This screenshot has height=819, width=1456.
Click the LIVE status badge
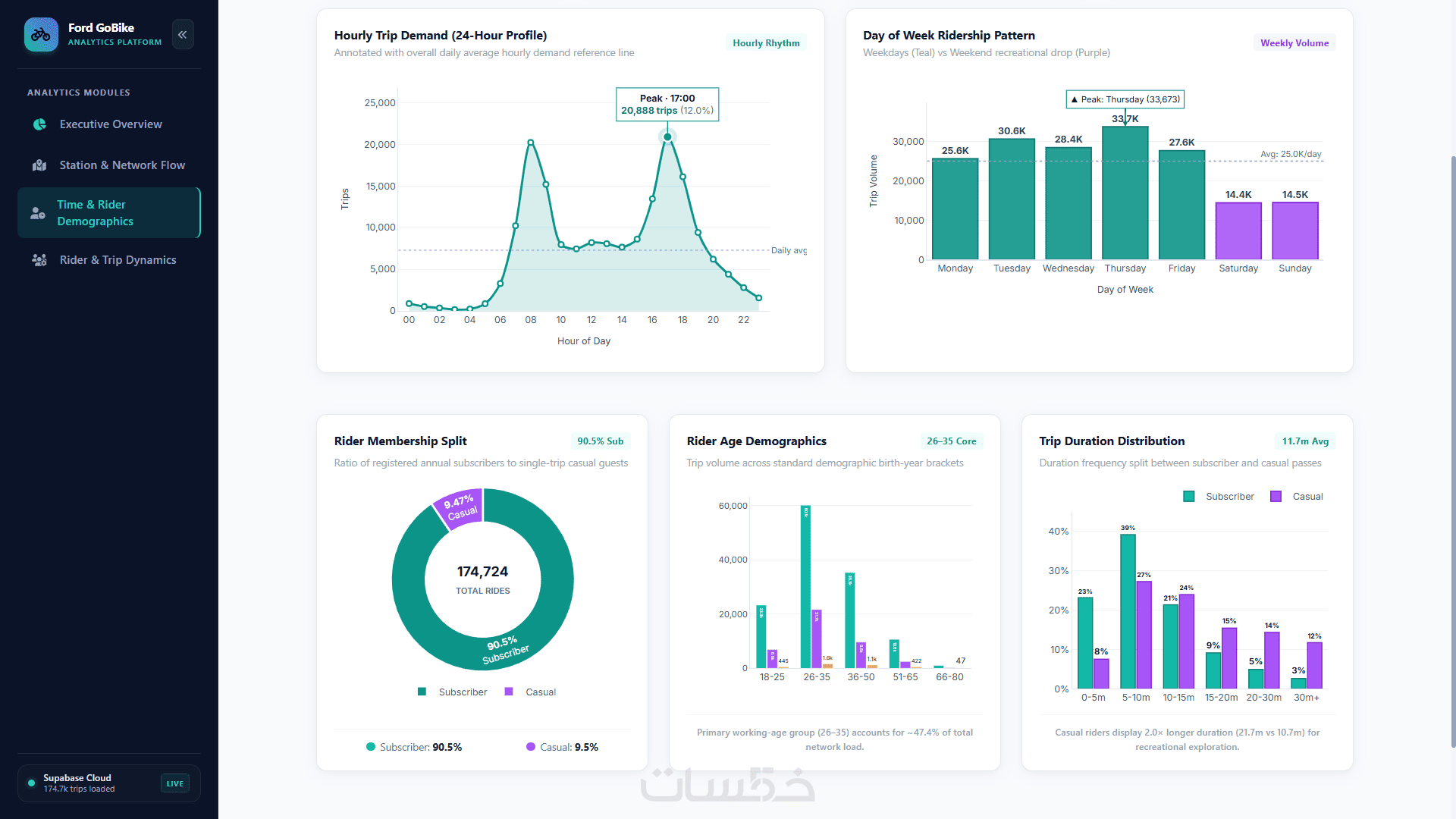click(x=175, y=783)
